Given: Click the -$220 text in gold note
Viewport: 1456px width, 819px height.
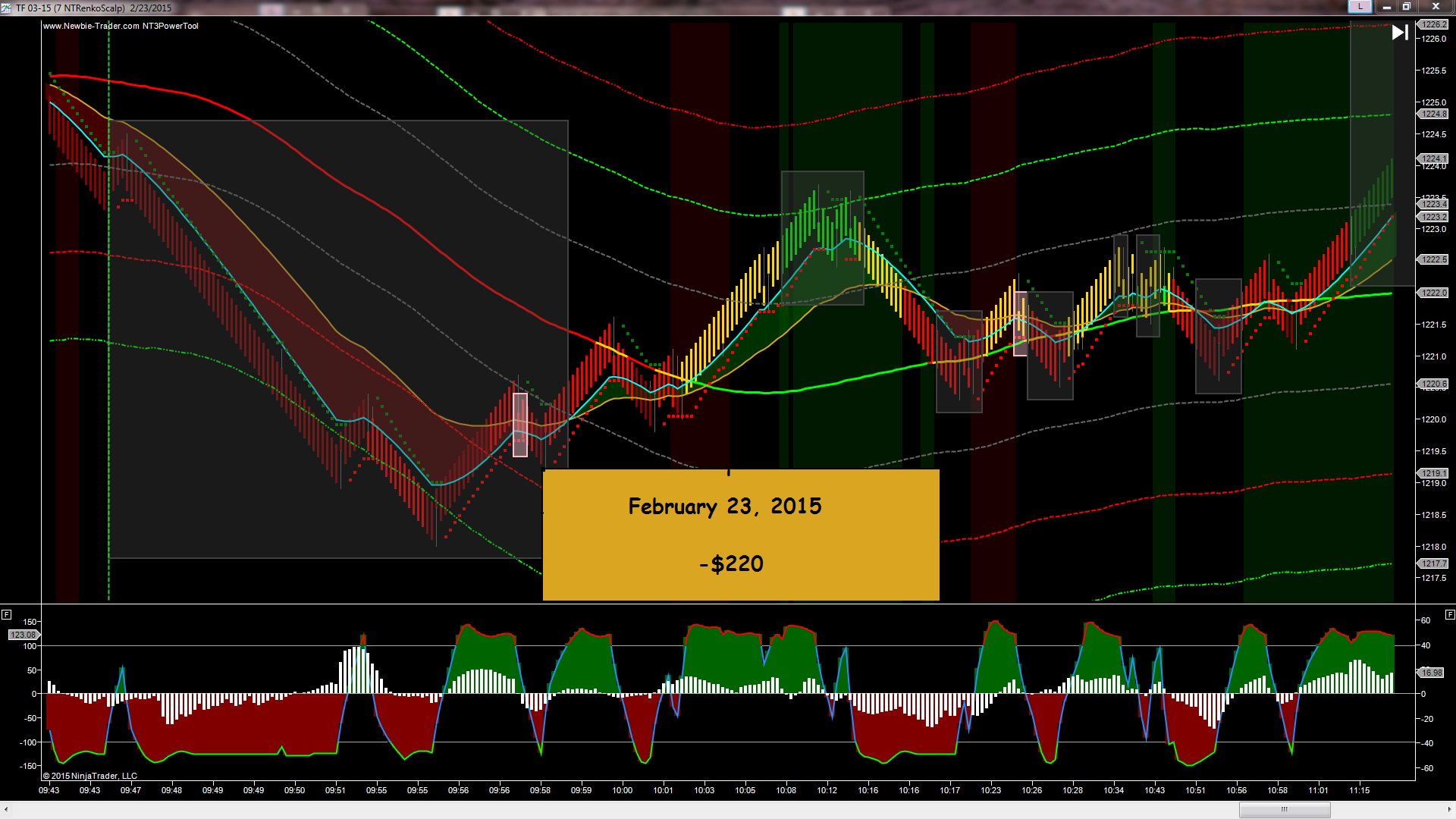Looking at the screenshot, I should [731, 563].
